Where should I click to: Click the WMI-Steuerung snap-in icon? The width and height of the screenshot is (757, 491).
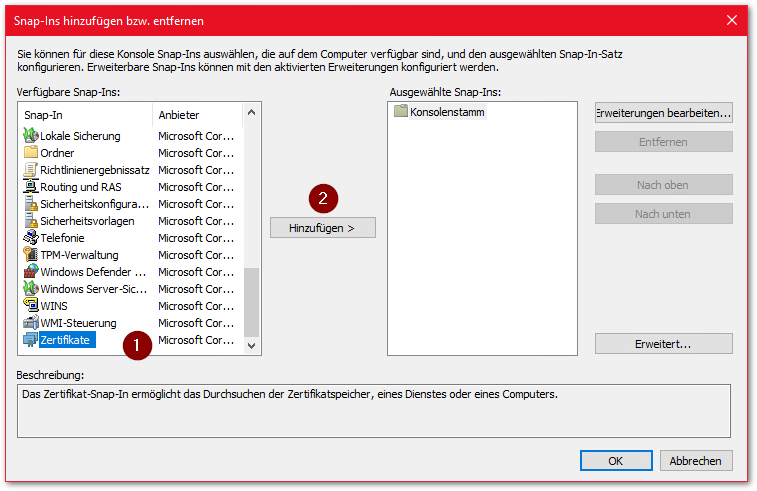[30, 323]
